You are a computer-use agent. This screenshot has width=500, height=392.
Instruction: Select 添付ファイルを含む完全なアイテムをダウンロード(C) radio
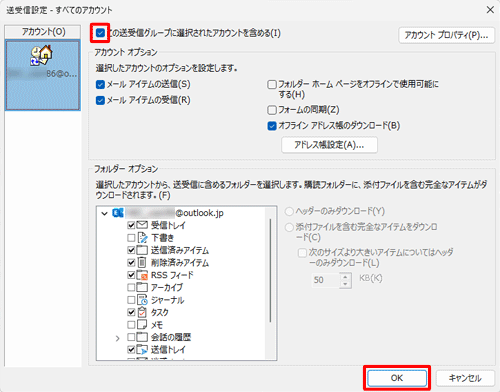[x=289, y=227]
